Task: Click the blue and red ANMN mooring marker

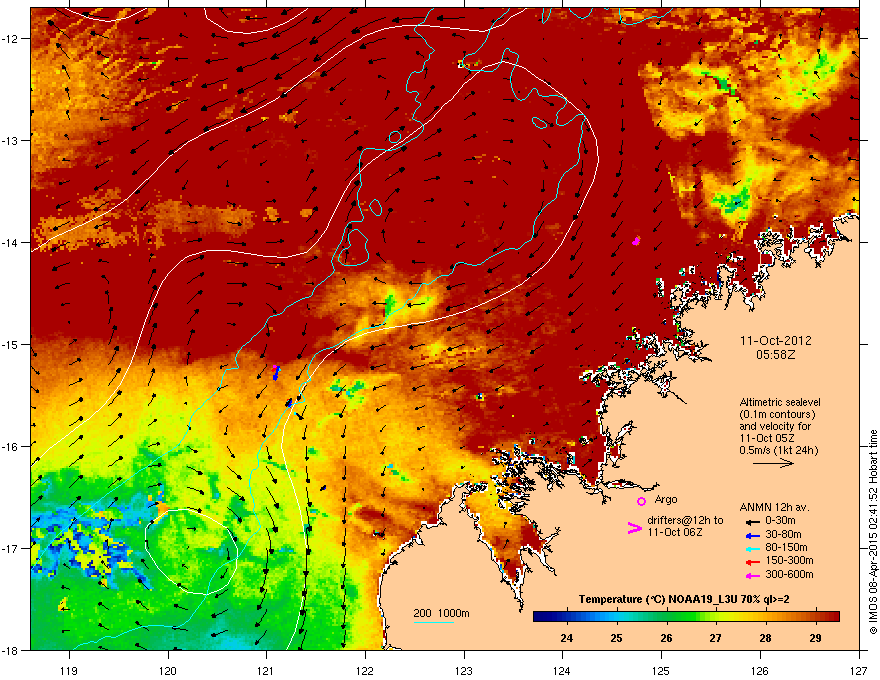Action: tap(276, 372)
